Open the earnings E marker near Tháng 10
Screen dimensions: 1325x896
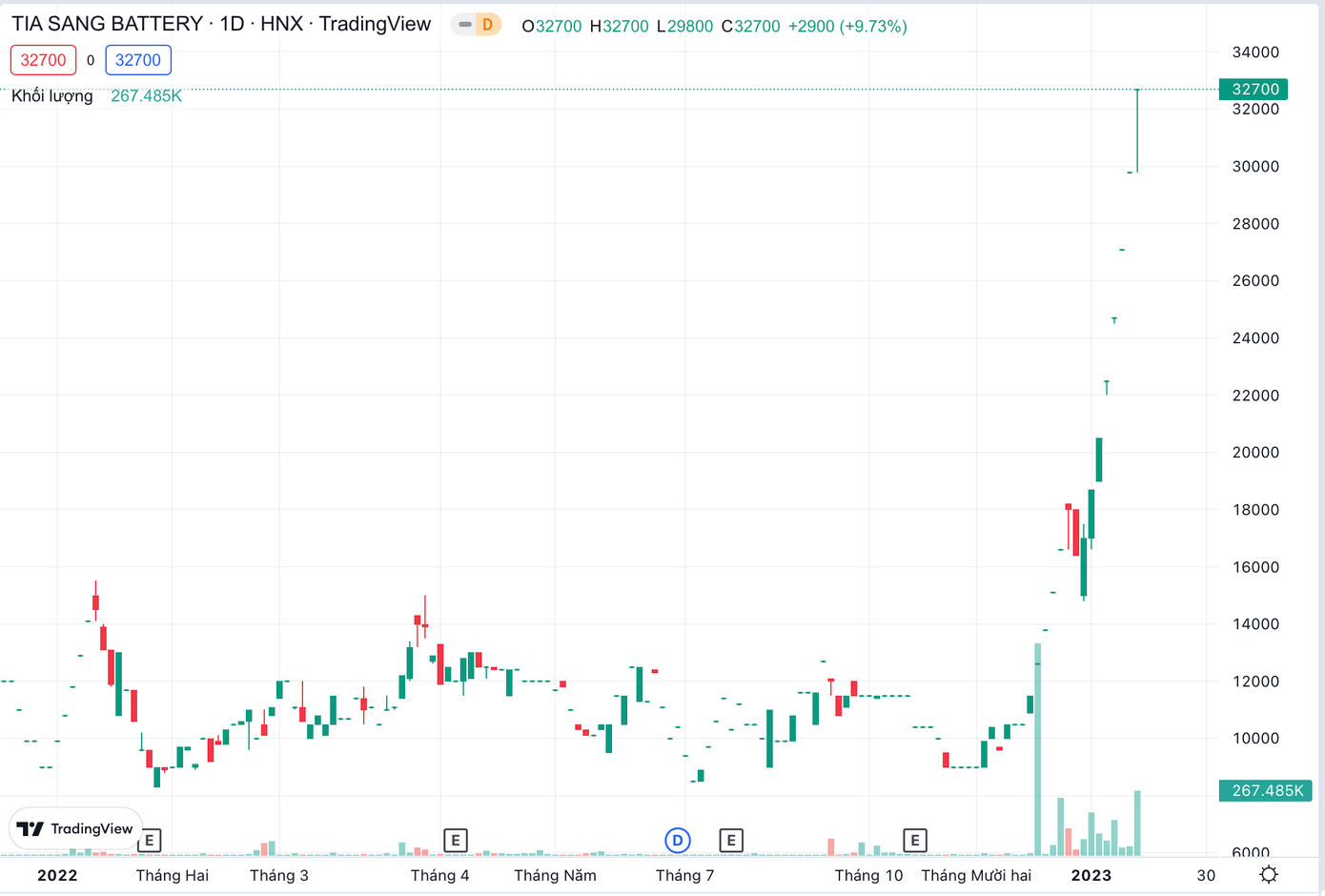click(914, 841)
